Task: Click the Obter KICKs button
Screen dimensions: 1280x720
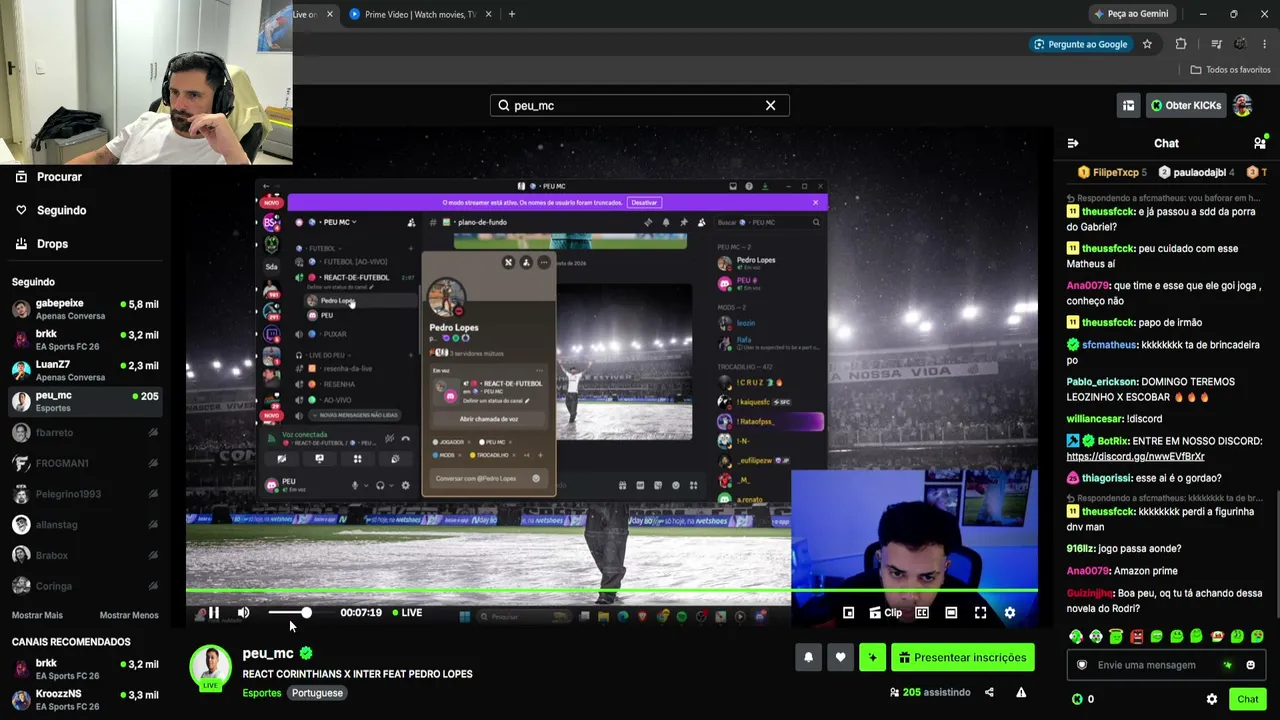Action: click(1185, 105)
